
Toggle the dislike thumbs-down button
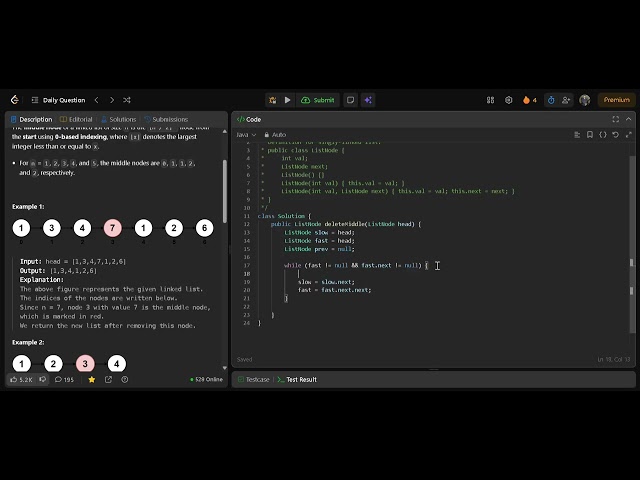click(42, 380)
